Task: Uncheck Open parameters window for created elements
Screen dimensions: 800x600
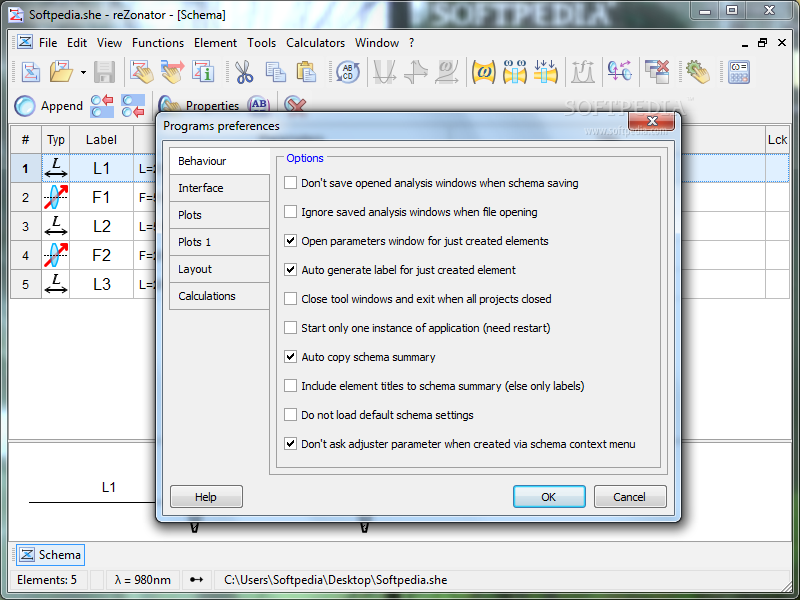Action: pos(290,241)
